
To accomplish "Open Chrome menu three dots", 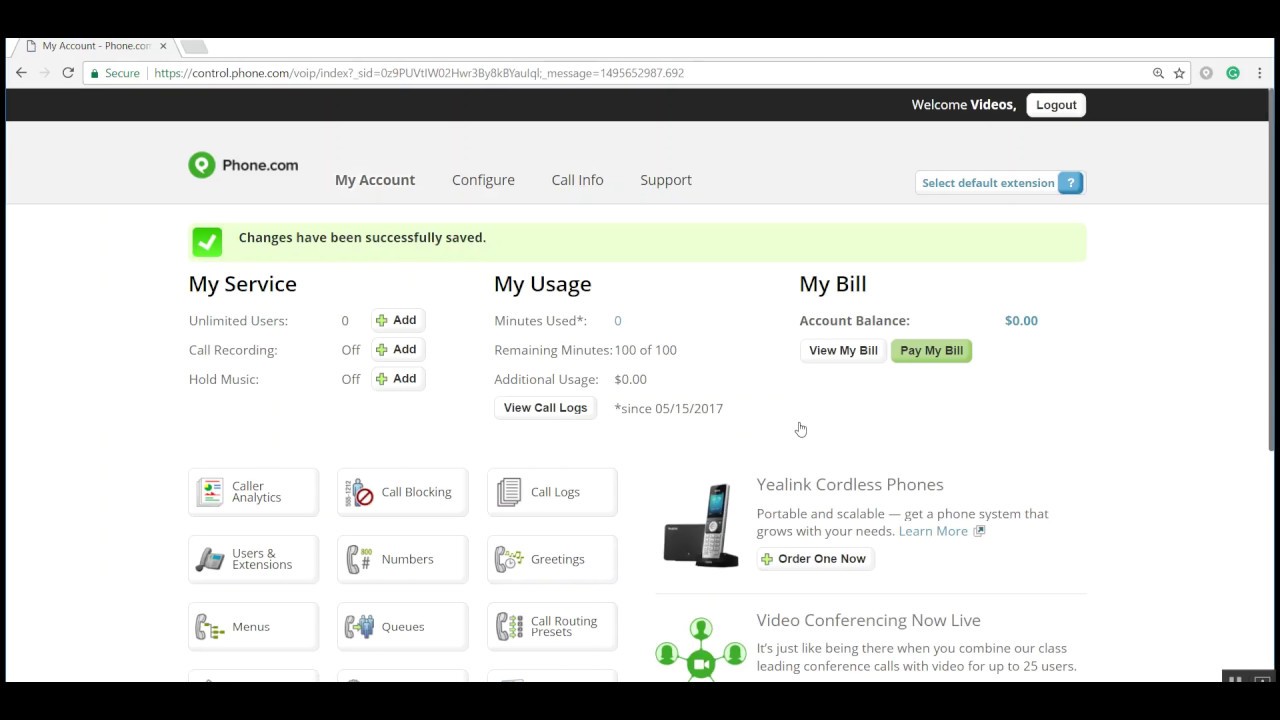I will coord(1260,73).
